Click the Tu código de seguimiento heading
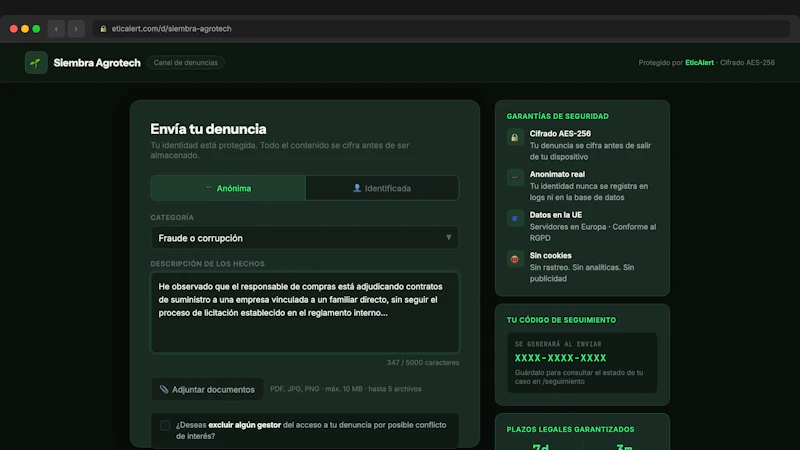Image resolution: width=800 pixels, height=450 pixels. [x=561, y=320]
